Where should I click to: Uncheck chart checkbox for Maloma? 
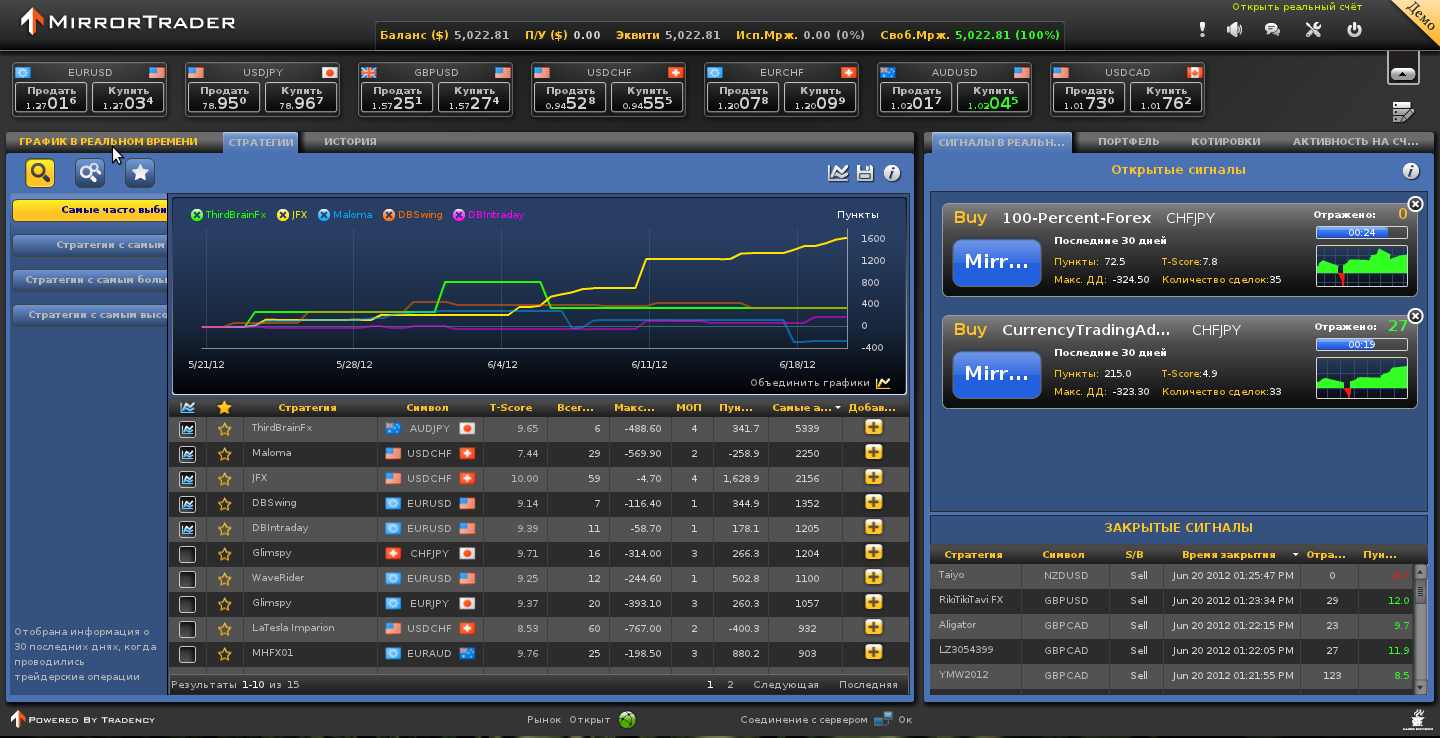[x=187, y=454]
